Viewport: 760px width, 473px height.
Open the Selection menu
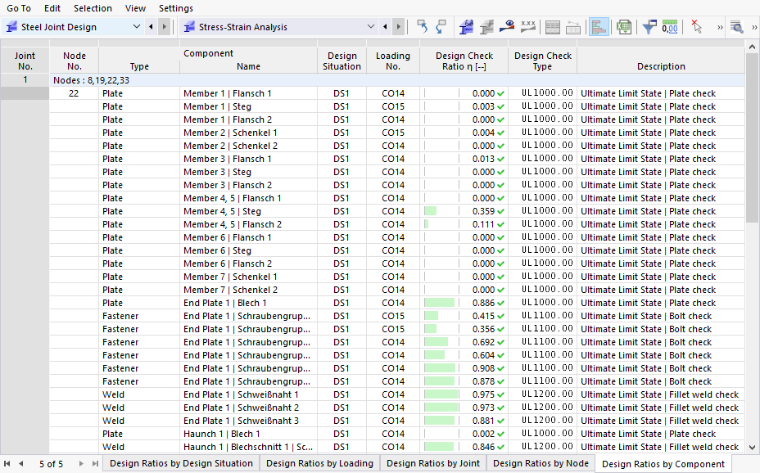(93, 8)
